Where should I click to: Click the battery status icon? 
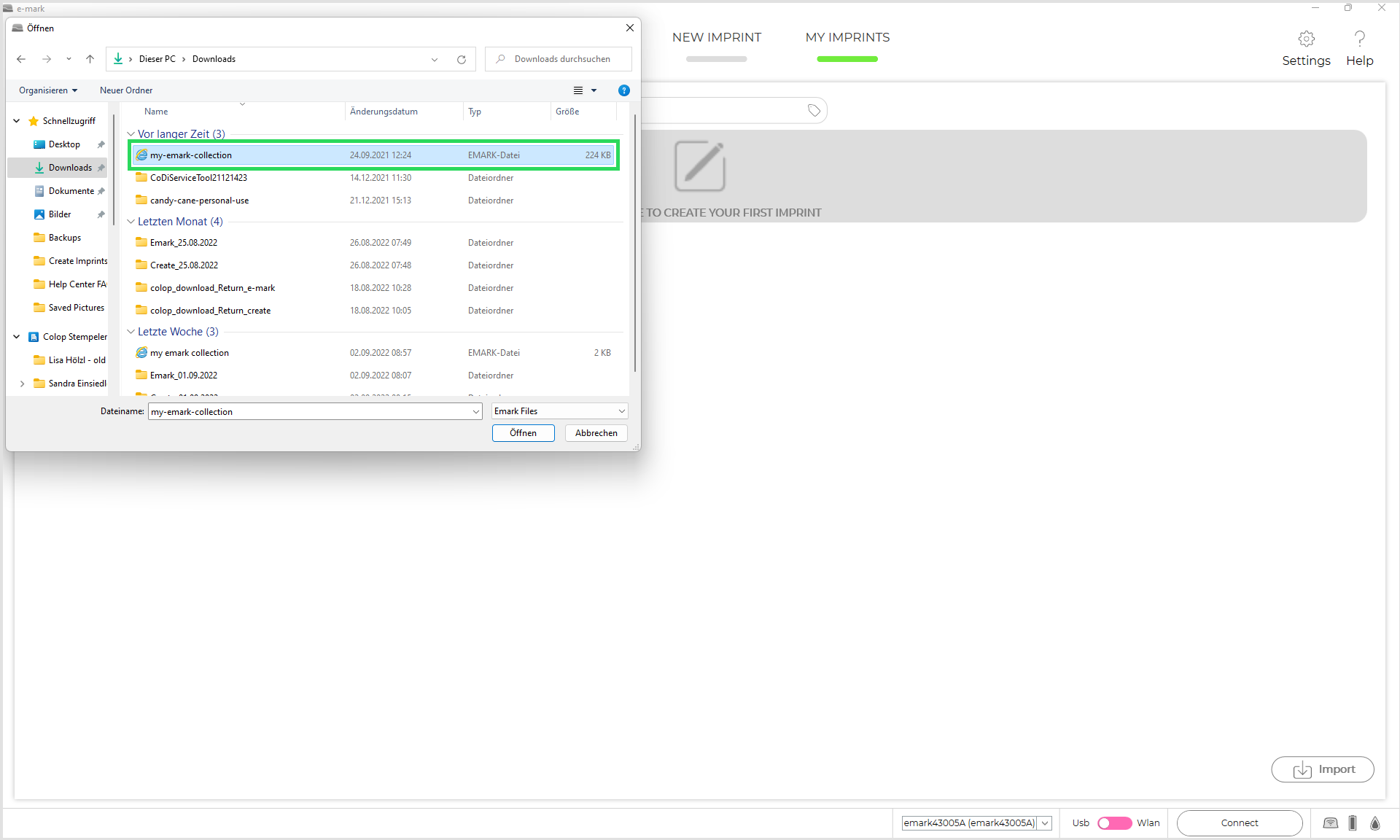pos(1353,823)
